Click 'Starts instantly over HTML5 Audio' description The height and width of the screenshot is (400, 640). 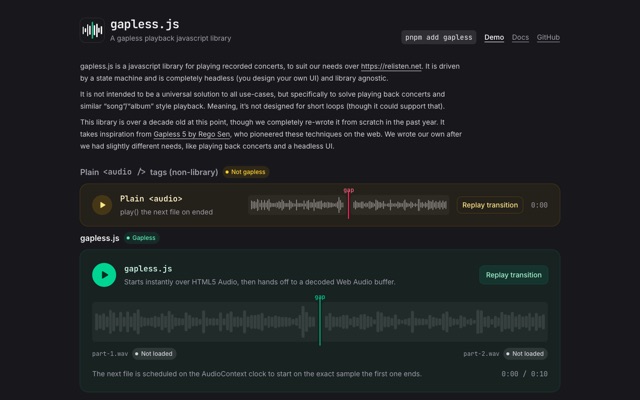pyautogui.click(x=260, y=282)
